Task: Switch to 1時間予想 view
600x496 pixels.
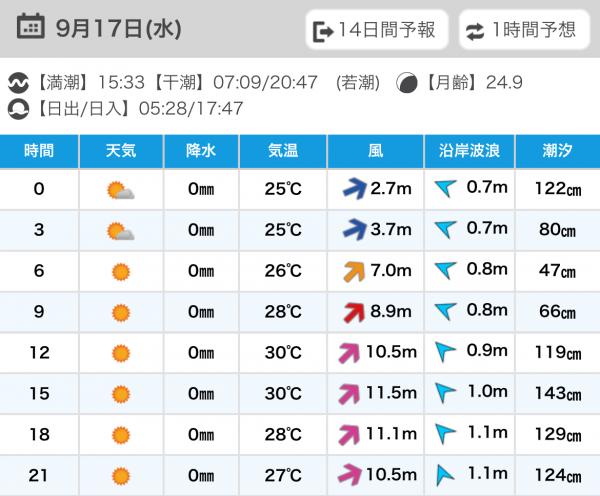Action: pyautogui.click(x=523, y=30)
